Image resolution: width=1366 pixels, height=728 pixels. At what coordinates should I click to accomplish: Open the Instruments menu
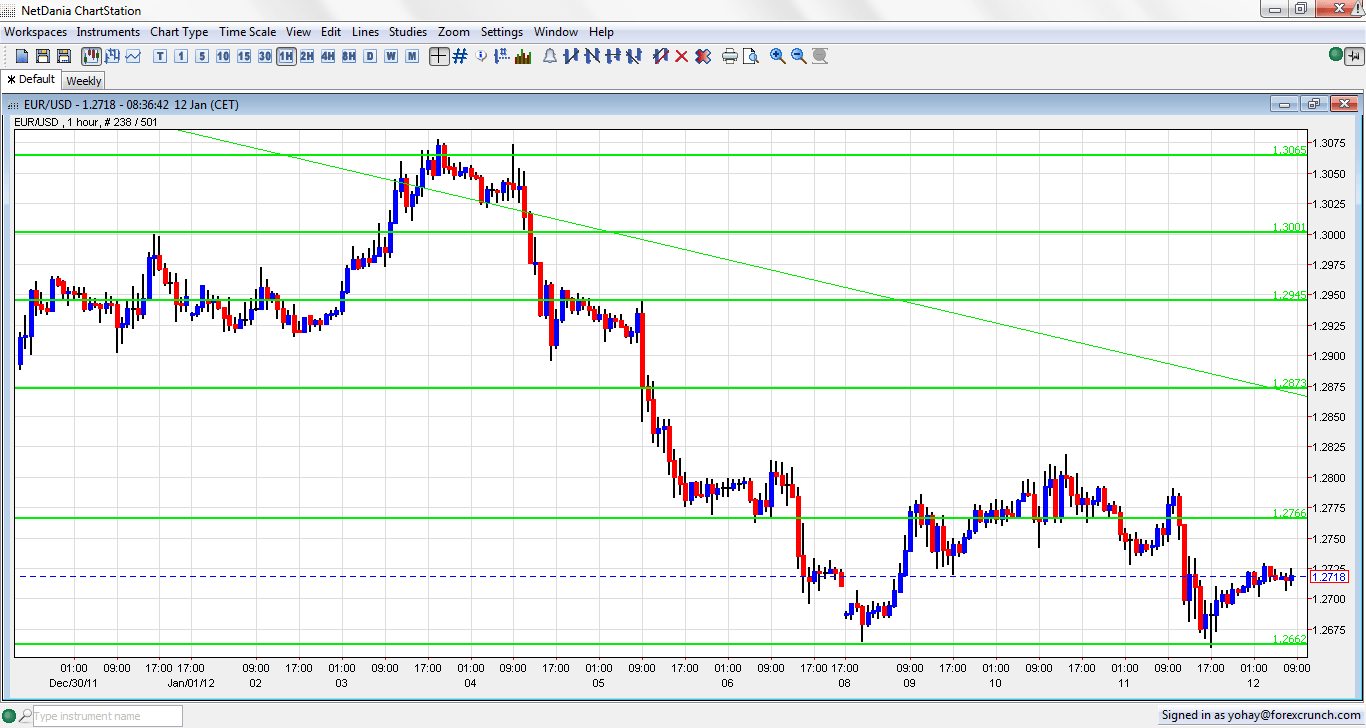[108, 32]
